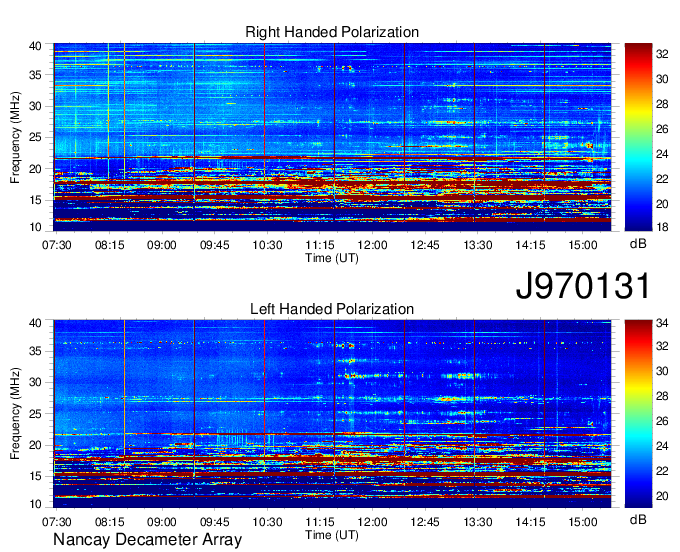Click the 09:45 tick on bottom time axis
Viewport: 680px width, 552px height.
point(214,522)
